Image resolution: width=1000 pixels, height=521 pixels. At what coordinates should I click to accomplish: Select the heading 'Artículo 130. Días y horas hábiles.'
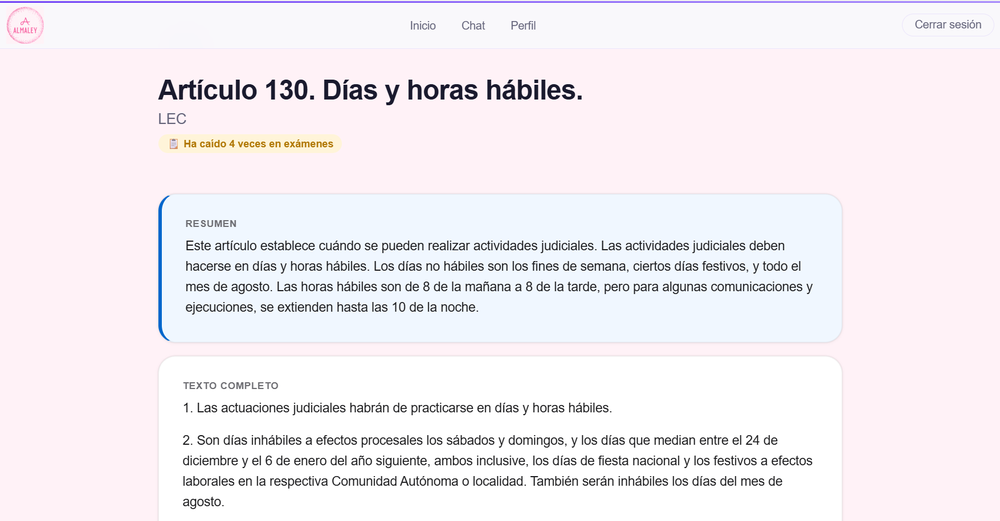371,90
